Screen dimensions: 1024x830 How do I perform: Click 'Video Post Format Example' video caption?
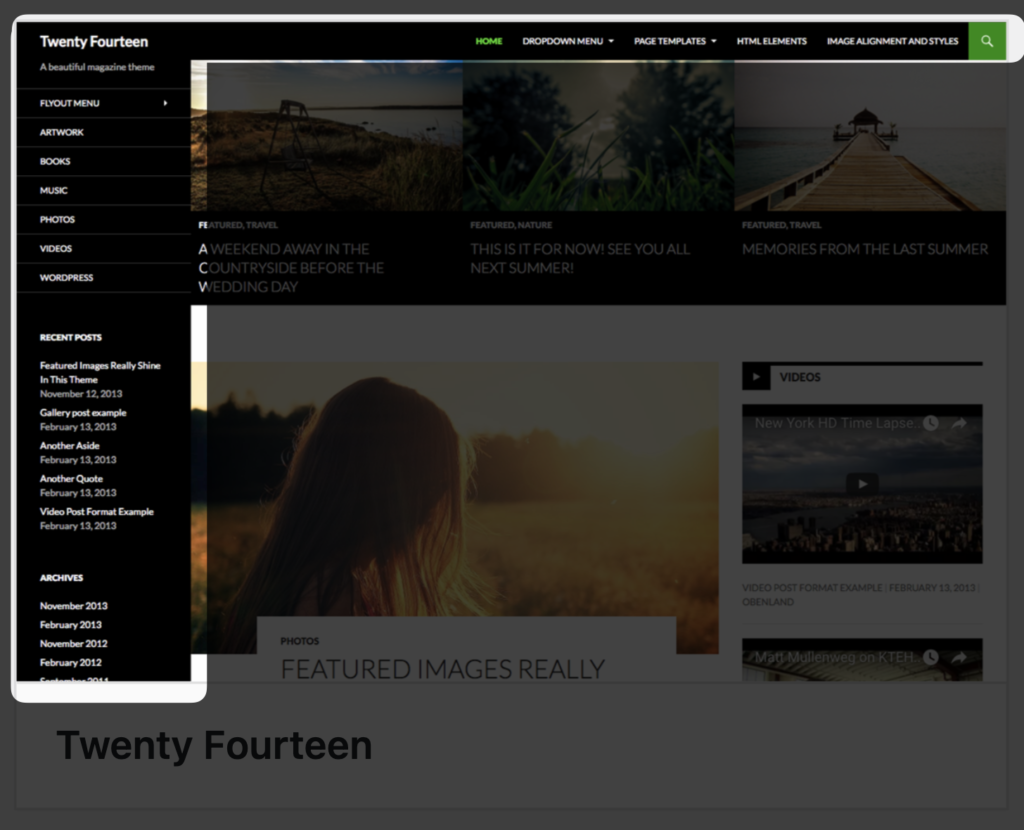(x=812, y=588)
